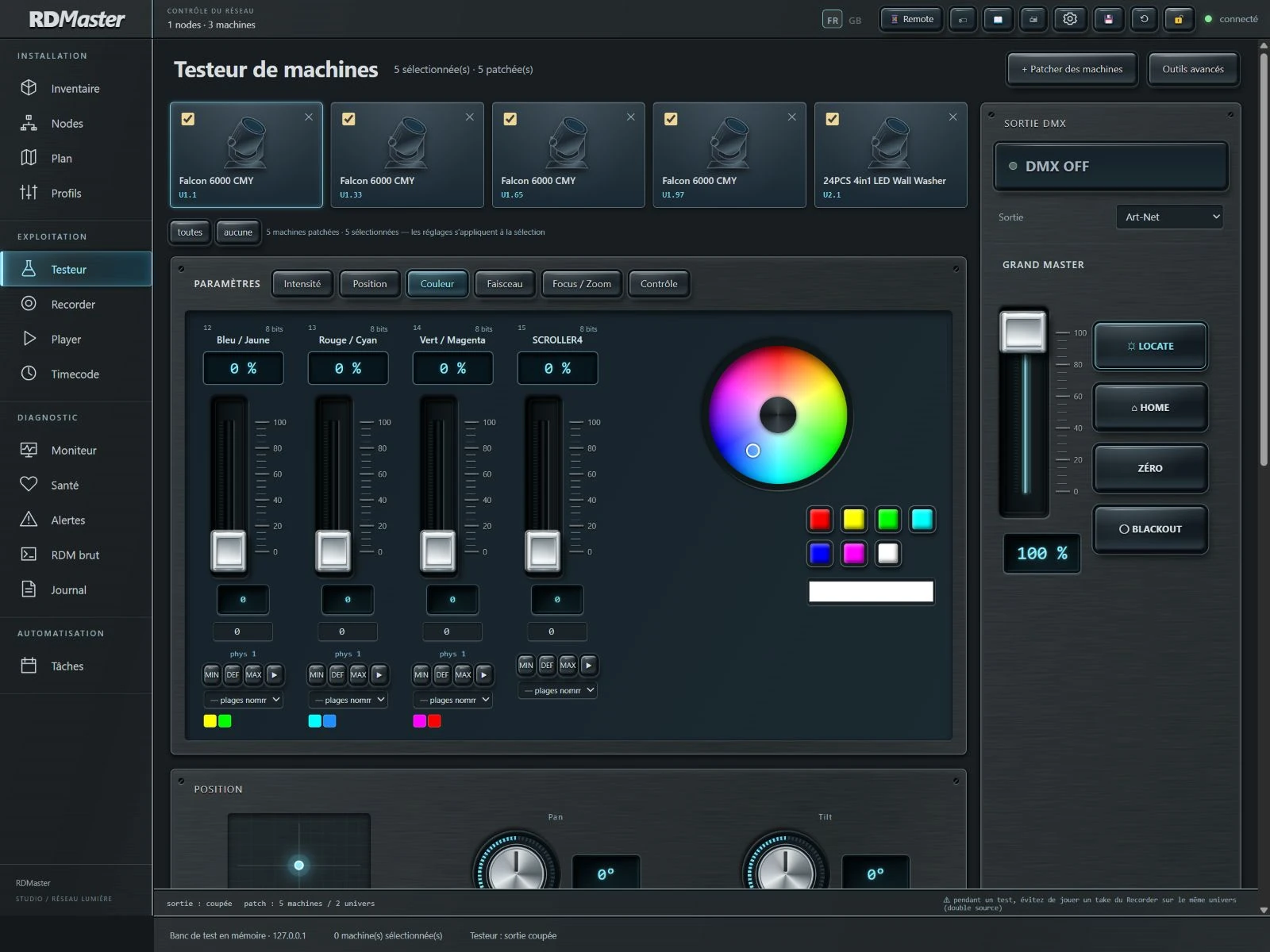The width and height of the screenshot is (1270, 952).
Task: Open Inventaire in the sidebar
Action: click(76, 88)
